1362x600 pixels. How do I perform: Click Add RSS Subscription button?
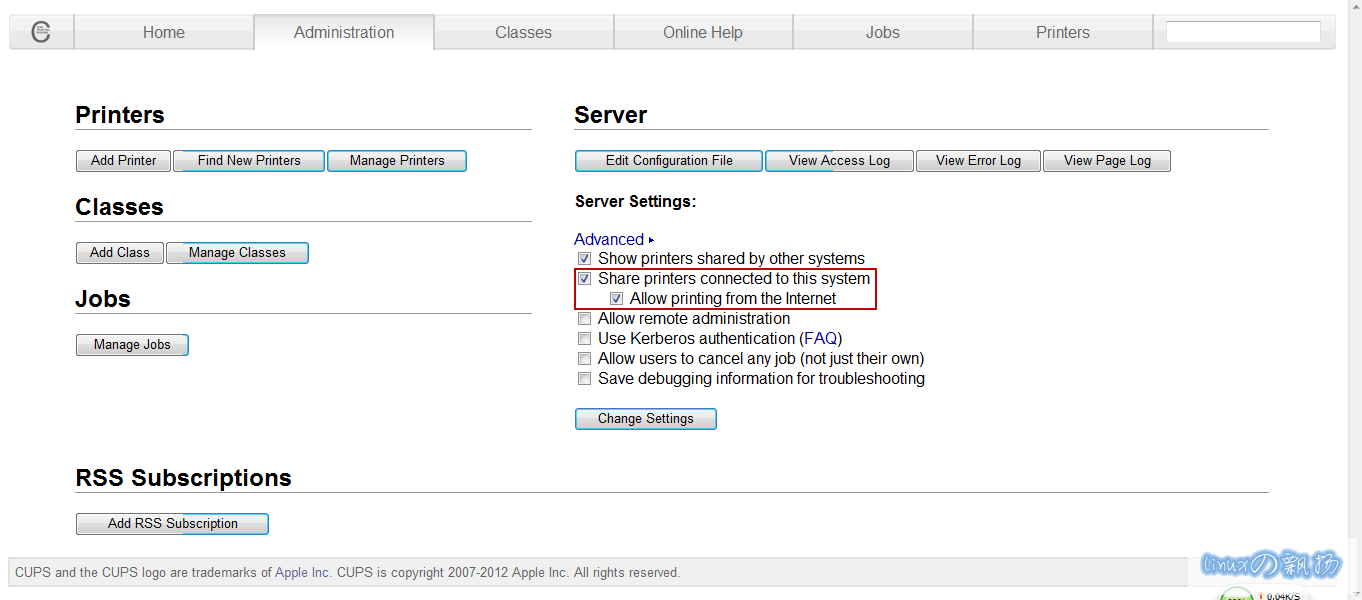pos(172,524)
